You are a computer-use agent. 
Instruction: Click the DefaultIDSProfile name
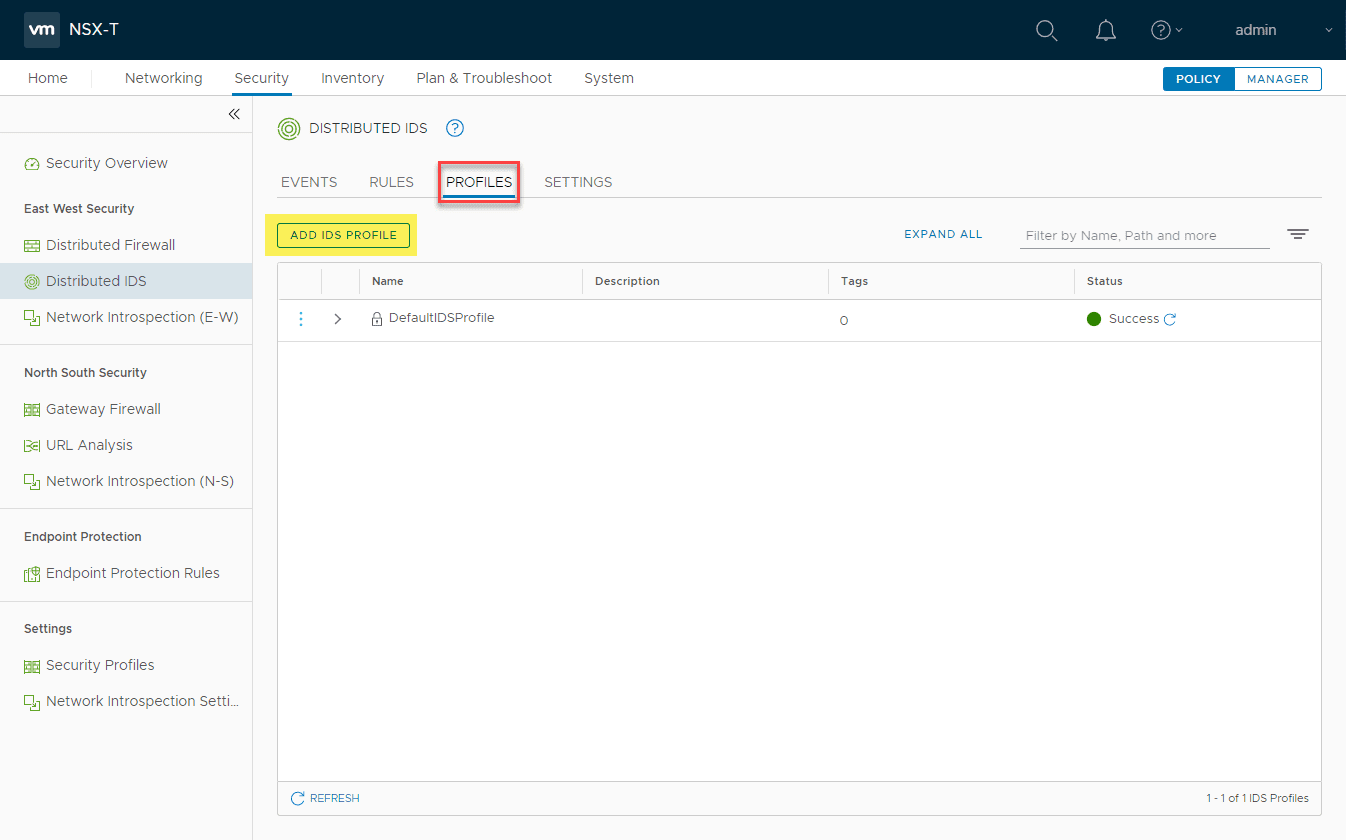[x=442, y=318]
